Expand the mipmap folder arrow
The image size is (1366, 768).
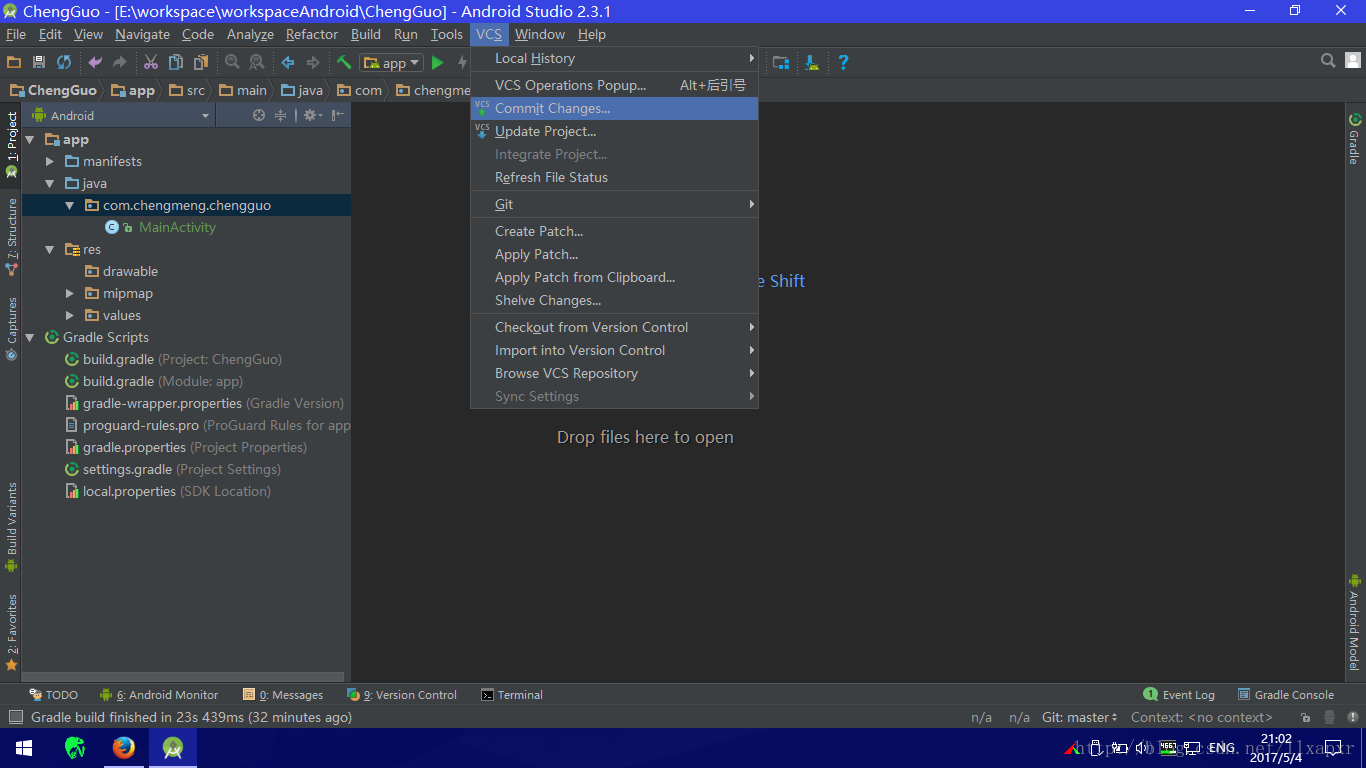click(70, 293)
